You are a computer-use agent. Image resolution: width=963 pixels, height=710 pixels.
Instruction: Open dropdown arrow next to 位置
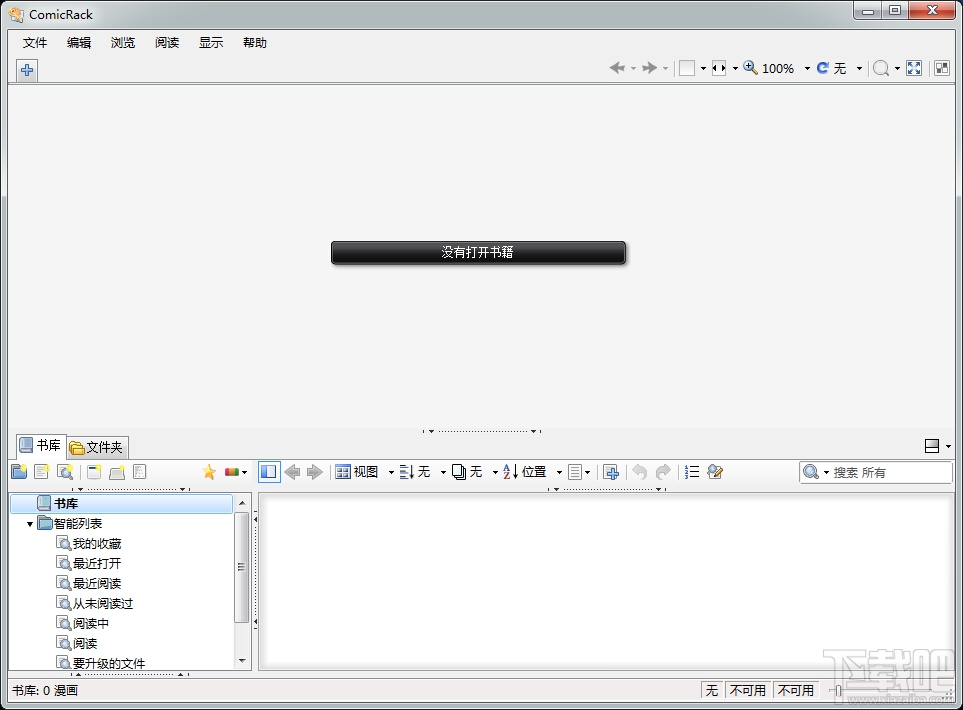[559, 472]
